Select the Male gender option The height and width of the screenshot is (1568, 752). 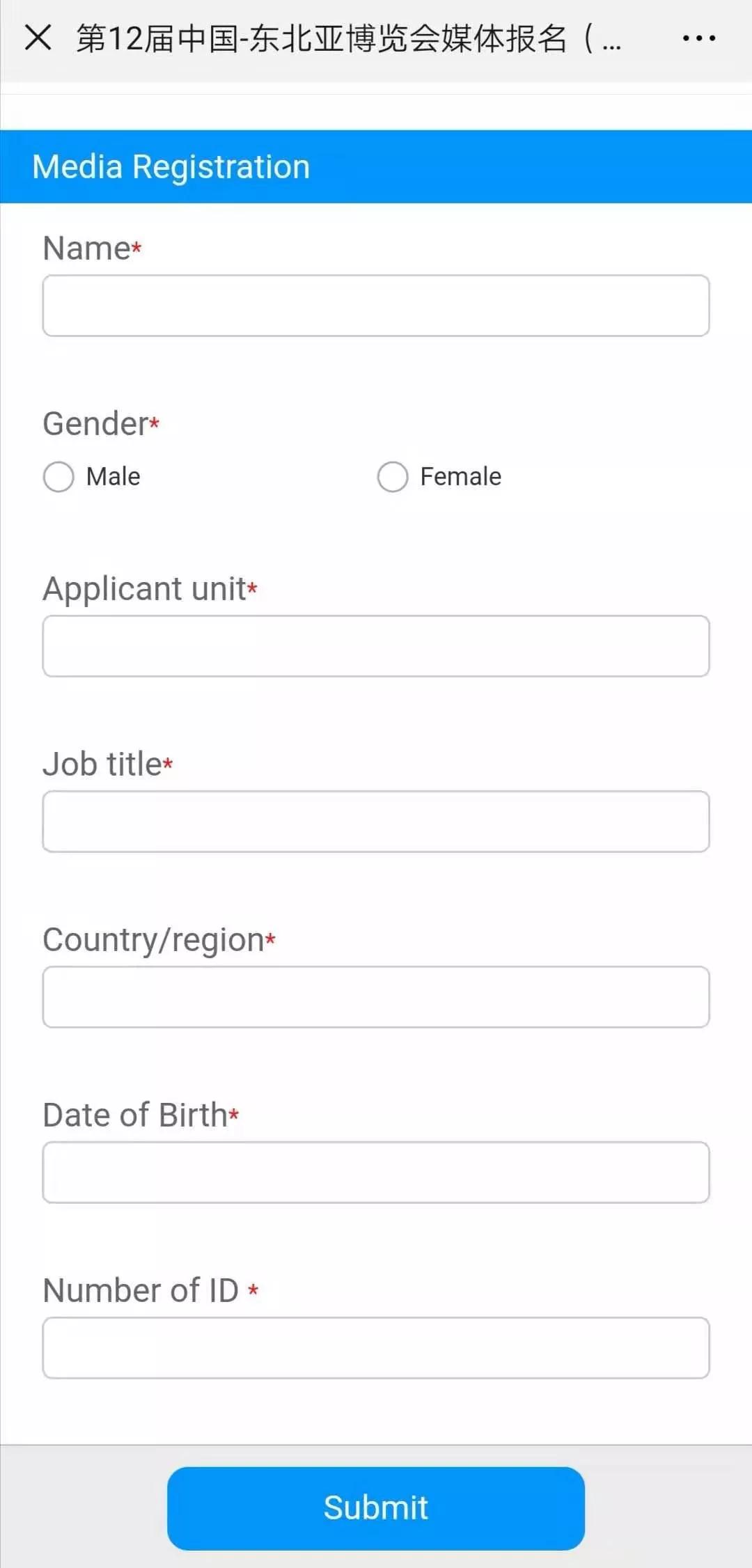click(59, 477)
